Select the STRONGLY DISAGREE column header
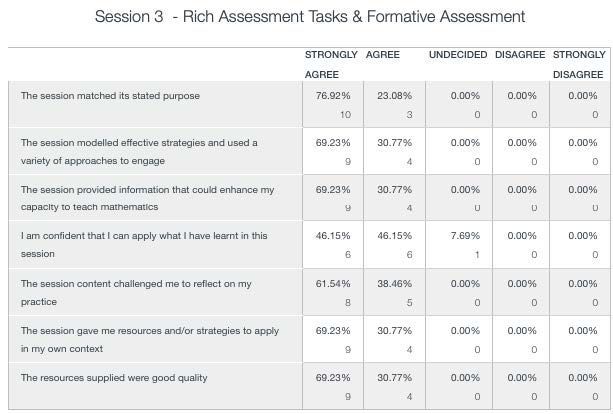This screenshot has height=414, width=613. coord(579,65)
